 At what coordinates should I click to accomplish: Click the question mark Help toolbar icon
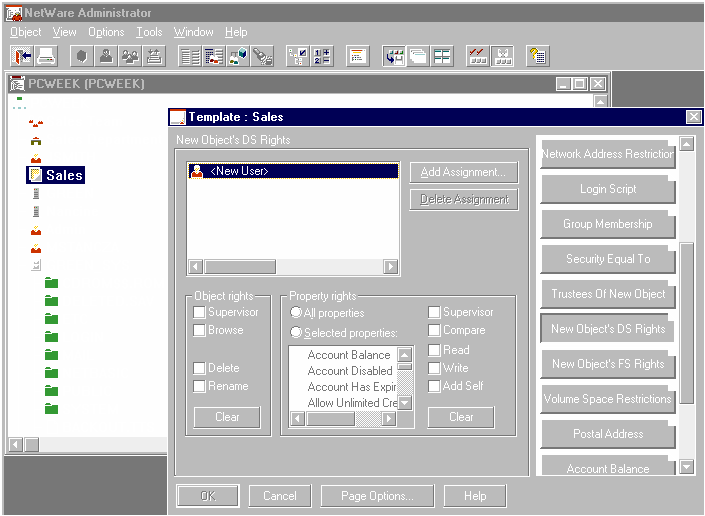(x=538, y=56)
